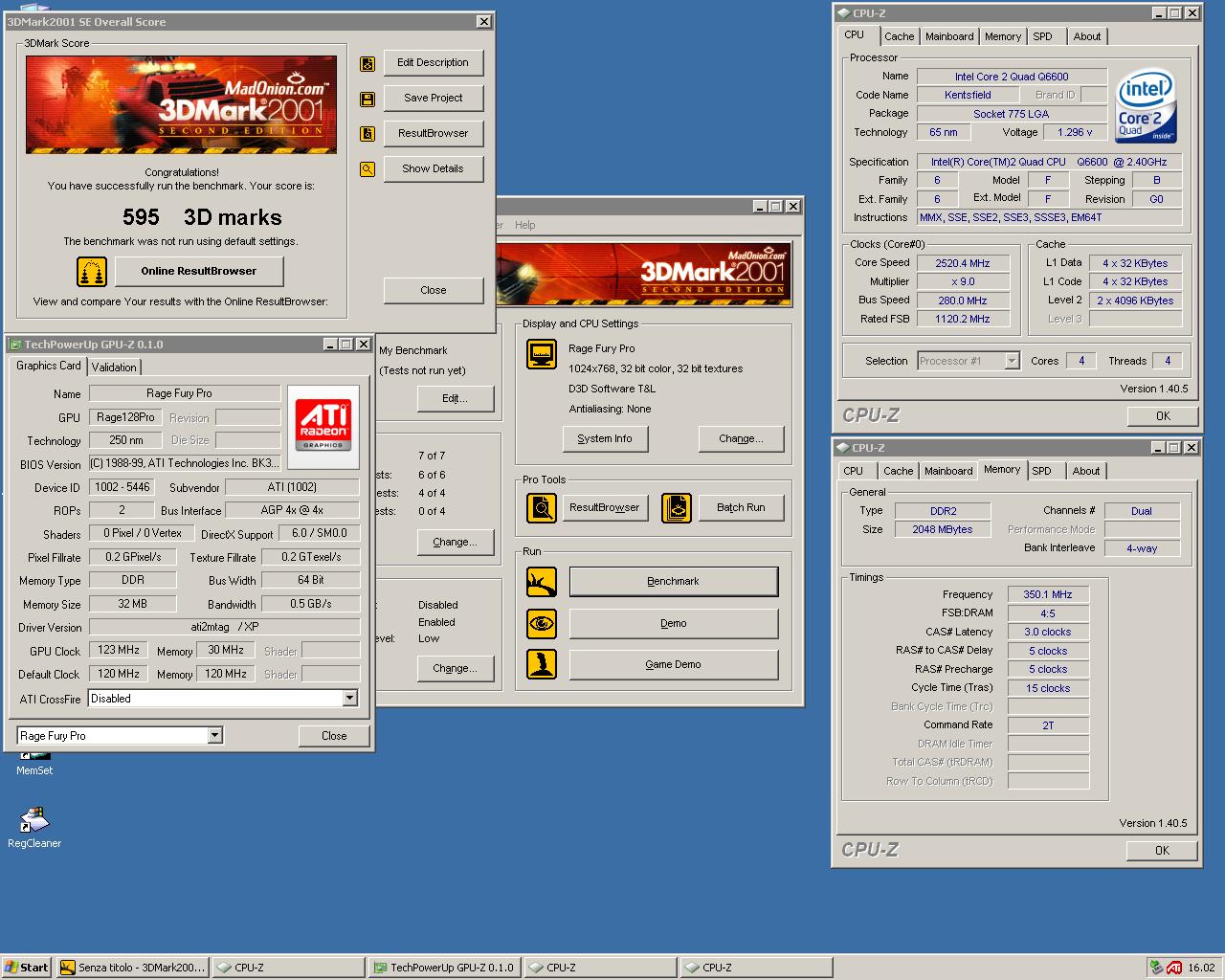Viewport: 1225px width, 980px height.
Task: Click the System Info button
Action: [x=605, y=439]
